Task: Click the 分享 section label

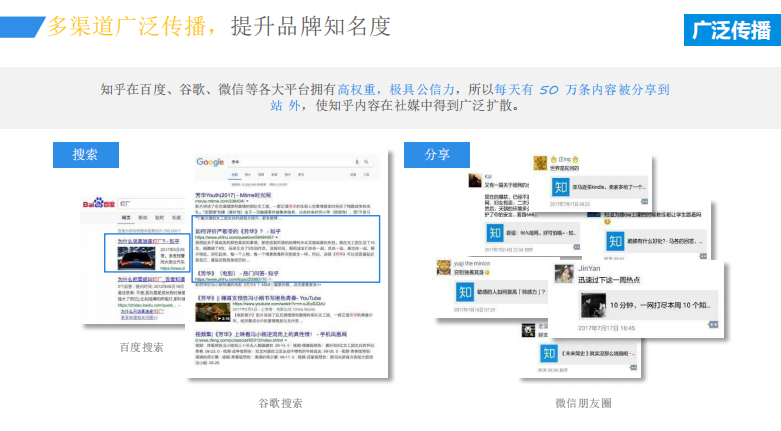Action: 437,154
